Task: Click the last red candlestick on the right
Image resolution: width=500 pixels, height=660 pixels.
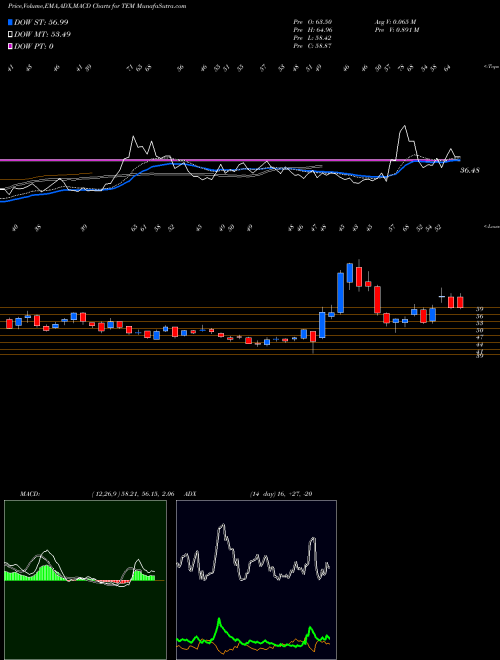Action: [x=460, y=302]
